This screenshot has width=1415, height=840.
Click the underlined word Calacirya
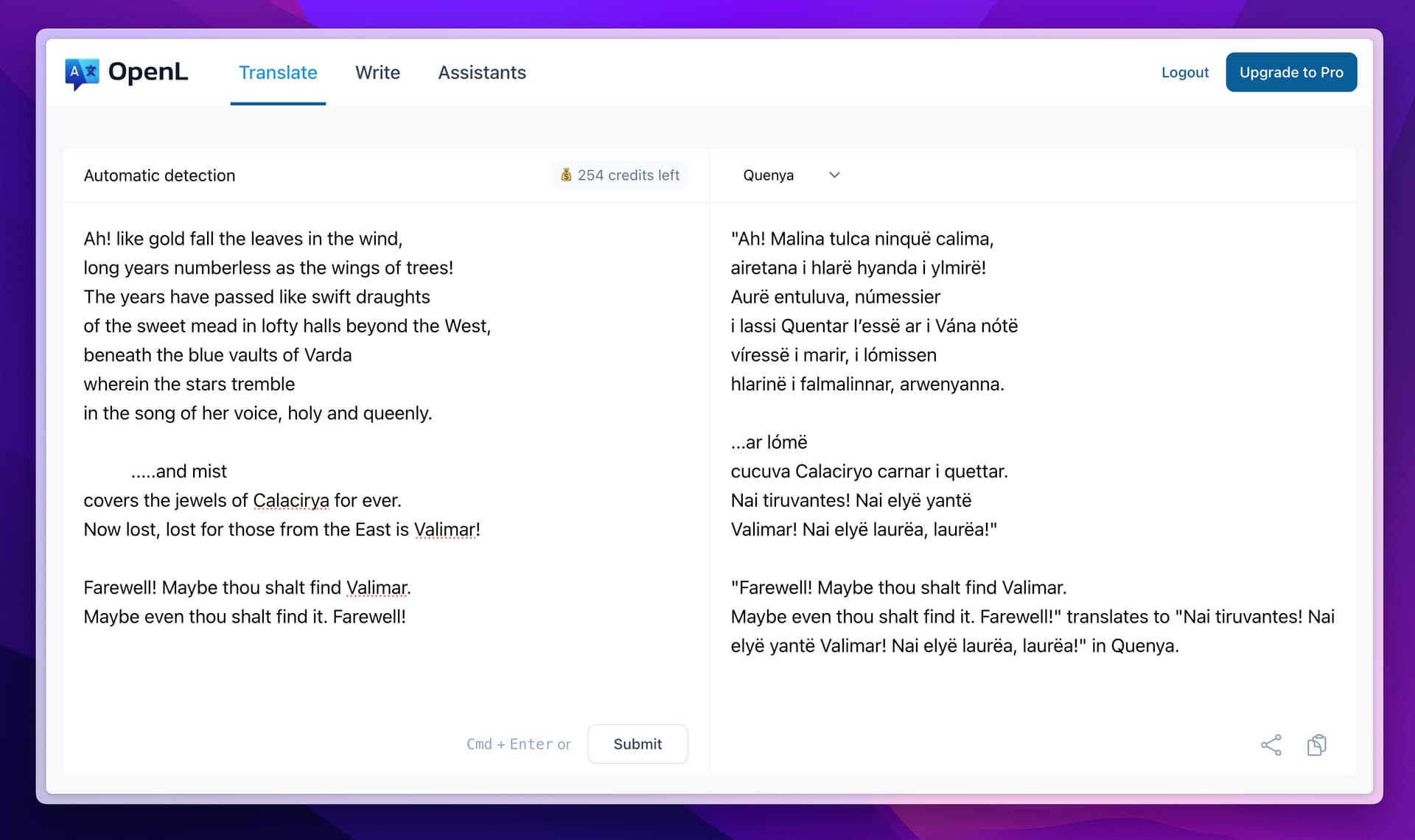pos(291,500)
